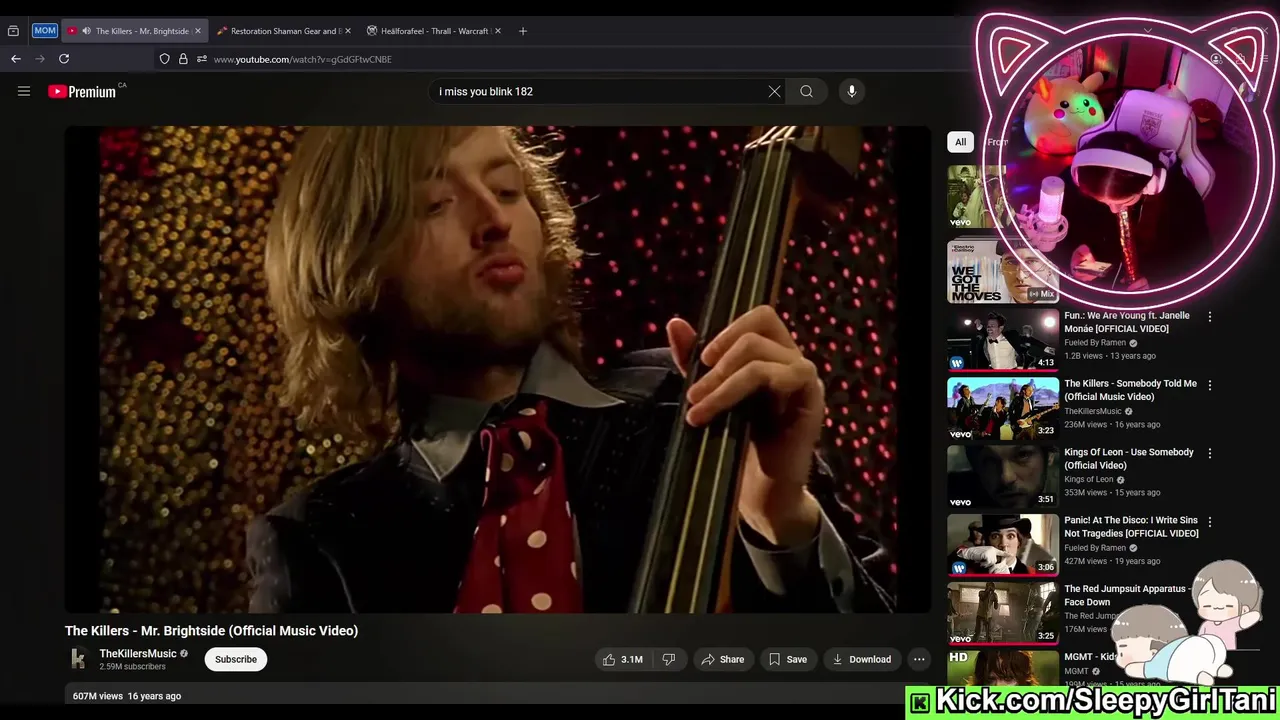
Task: Open a new browser tab
Action: coord(522,31)
